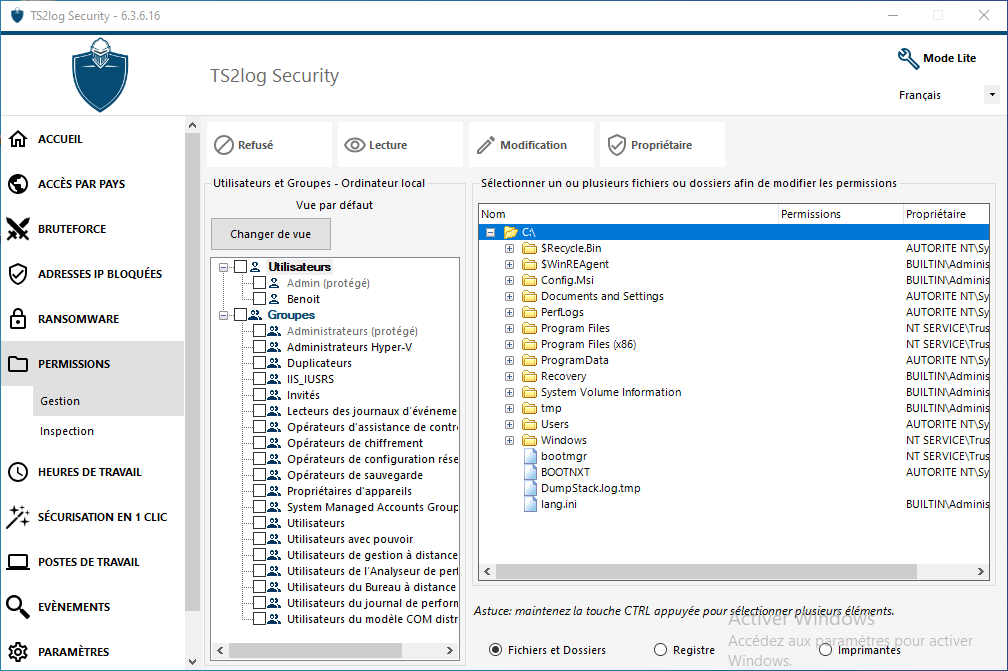This screenshot has width=1008, height=671.
Task: Open Heures de travail section
Action: (93, 472)
